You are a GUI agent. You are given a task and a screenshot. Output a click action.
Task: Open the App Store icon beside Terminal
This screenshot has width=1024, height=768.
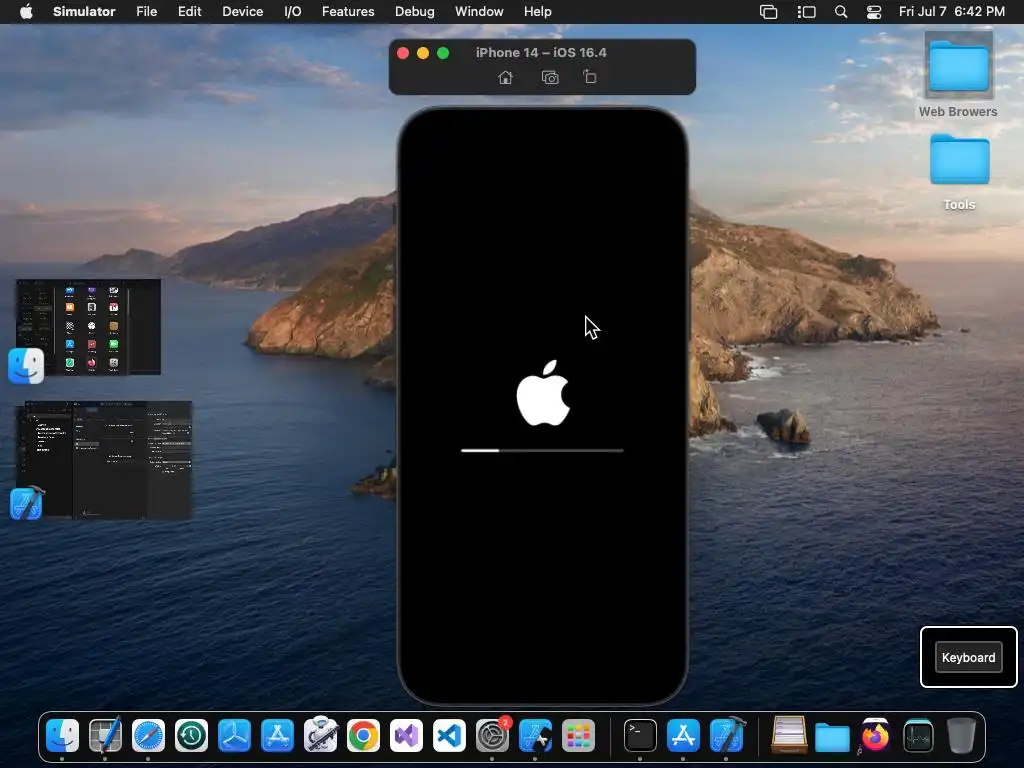pos(683,736)
